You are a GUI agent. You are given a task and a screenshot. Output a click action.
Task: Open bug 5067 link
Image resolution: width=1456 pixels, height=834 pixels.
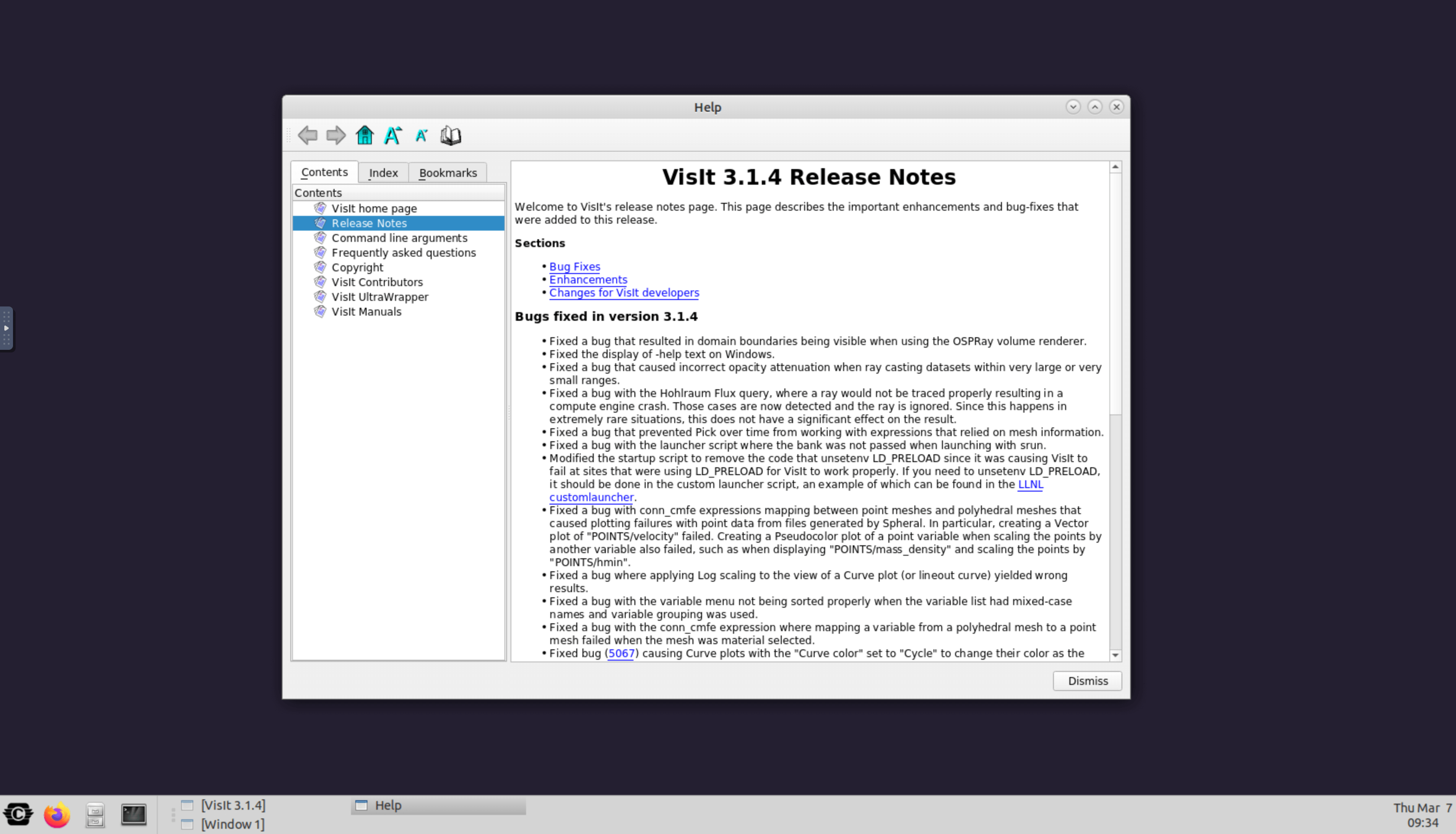621,653
